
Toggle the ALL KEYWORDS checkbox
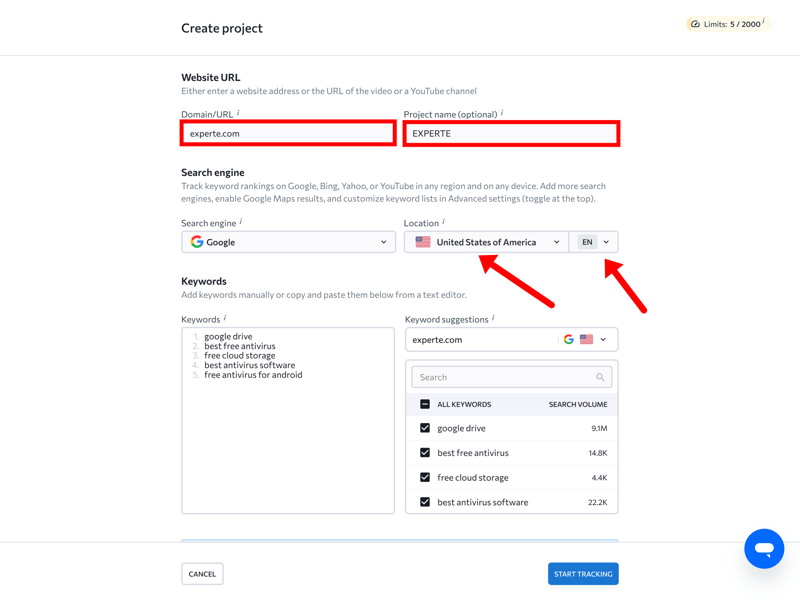point(425,404)
